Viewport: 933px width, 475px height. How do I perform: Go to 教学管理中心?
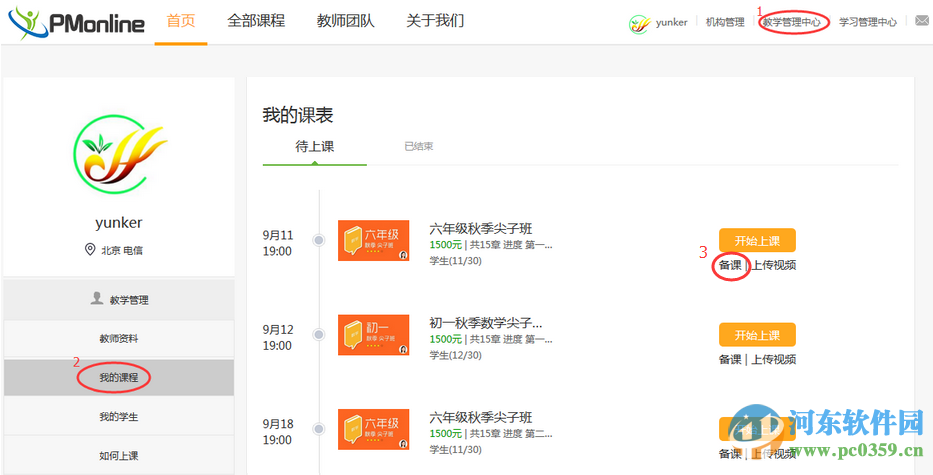coord(792,23)
